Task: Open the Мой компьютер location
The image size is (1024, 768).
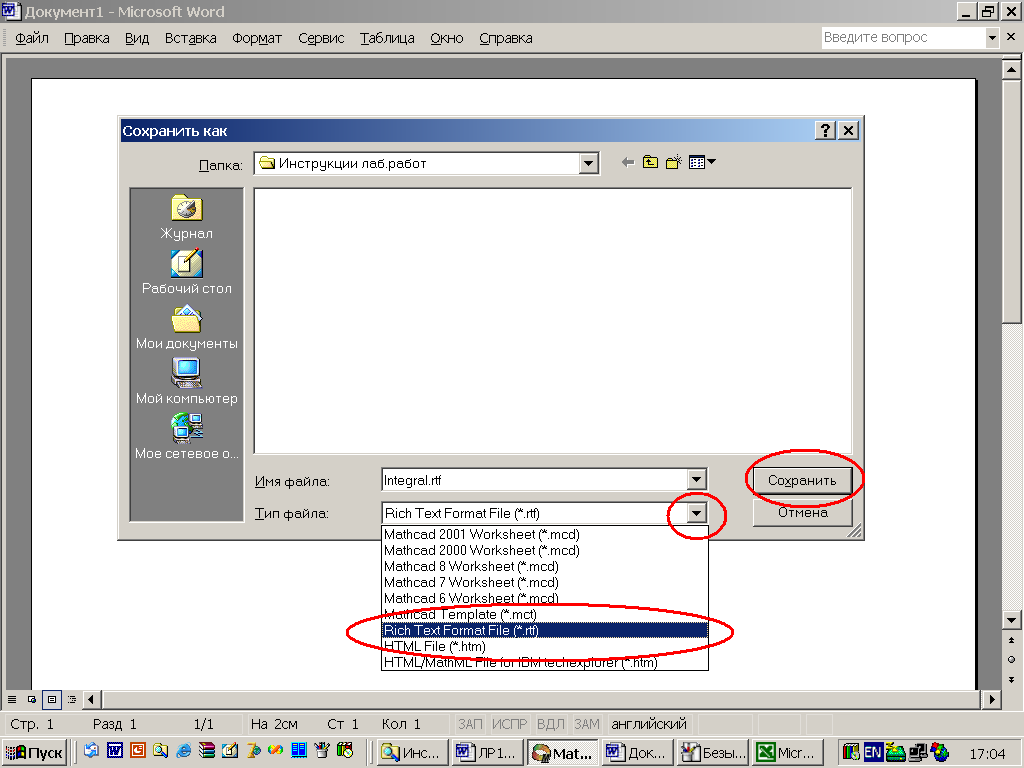Action: [x=187, y=382]
